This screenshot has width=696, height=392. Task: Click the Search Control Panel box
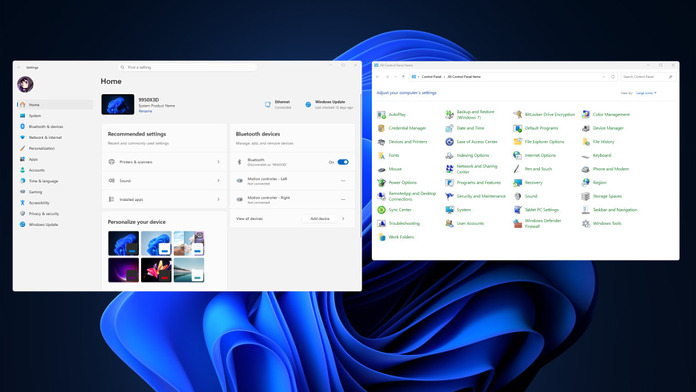[x=648, y=77]
